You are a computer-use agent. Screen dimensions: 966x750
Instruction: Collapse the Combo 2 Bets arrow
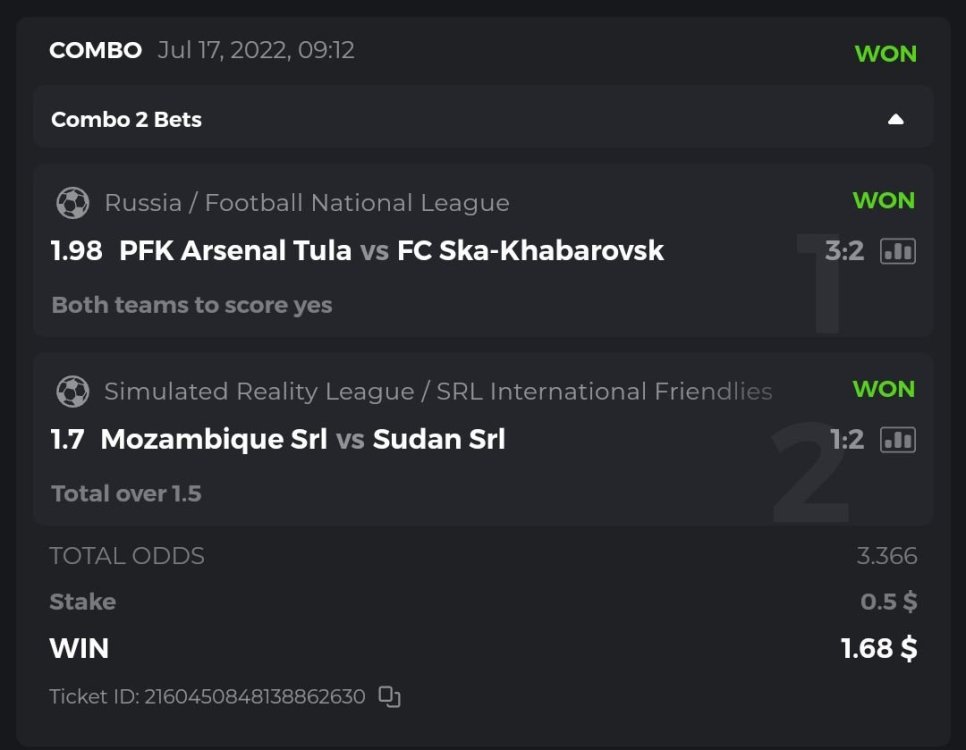(x=896, y=119)
